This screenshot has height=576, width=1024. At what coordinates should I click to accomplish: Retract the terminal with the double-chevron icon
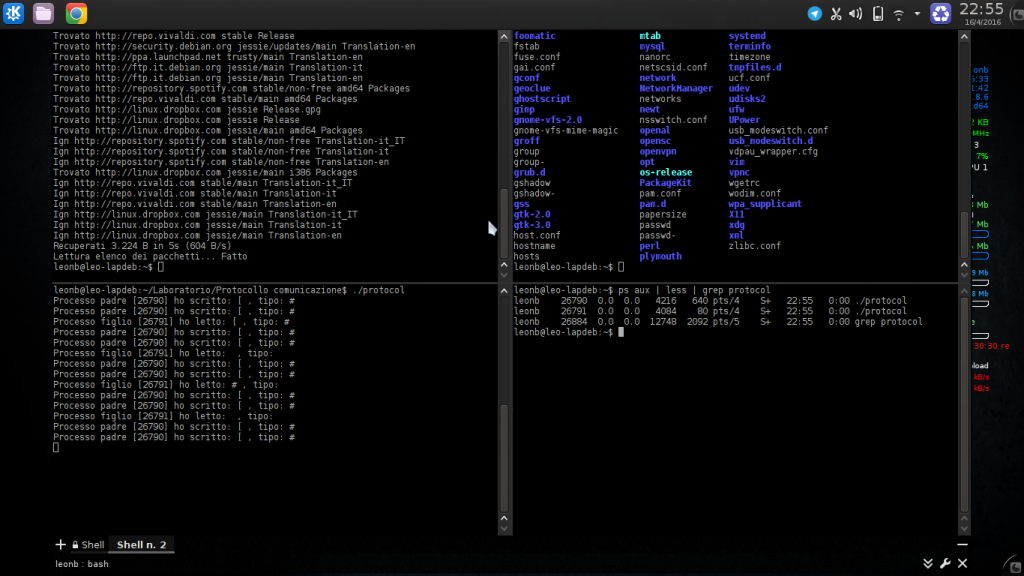[928, 563]
